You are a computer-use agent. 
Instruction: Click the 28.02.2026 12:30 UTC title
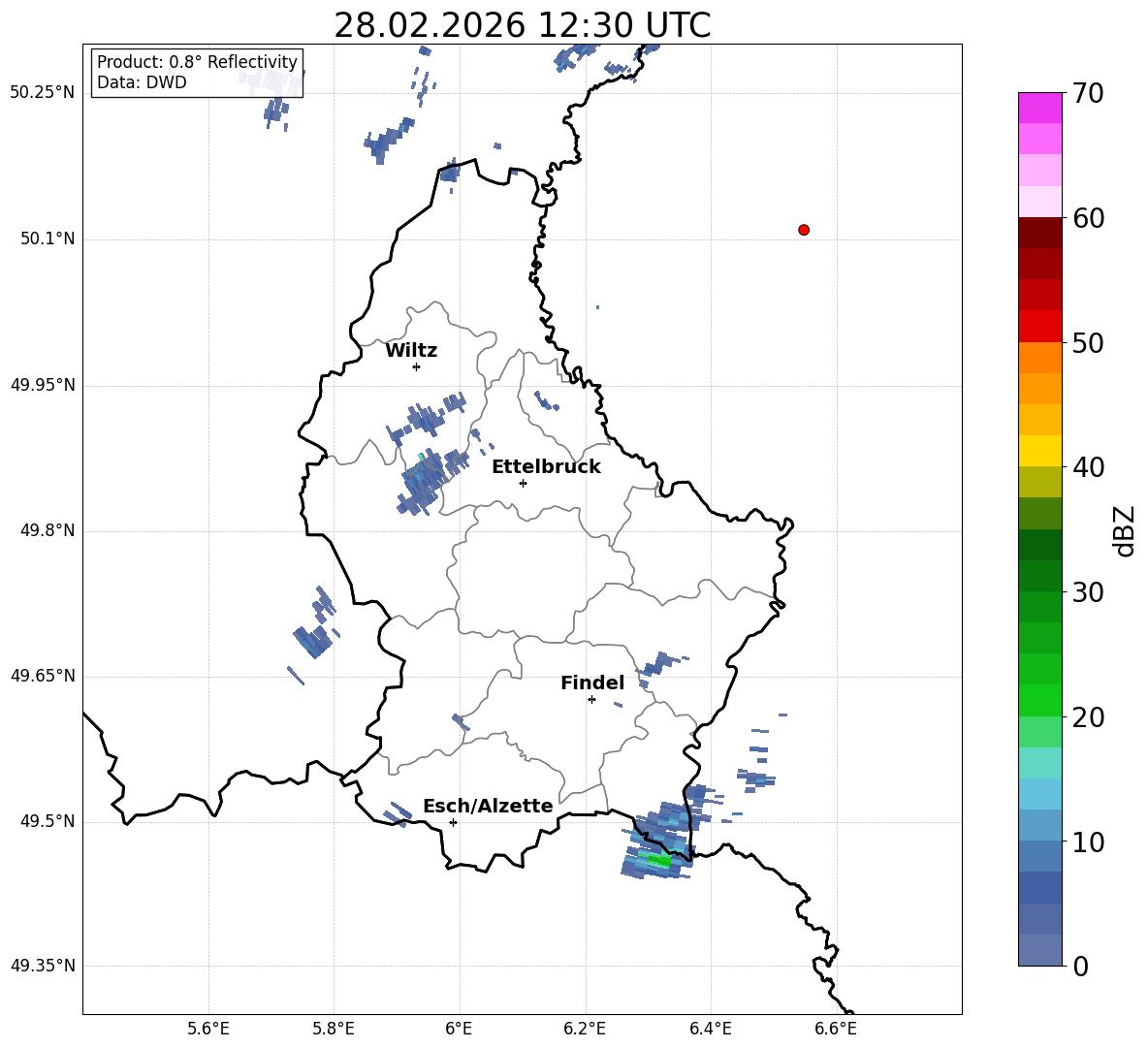tap(522, 25)
